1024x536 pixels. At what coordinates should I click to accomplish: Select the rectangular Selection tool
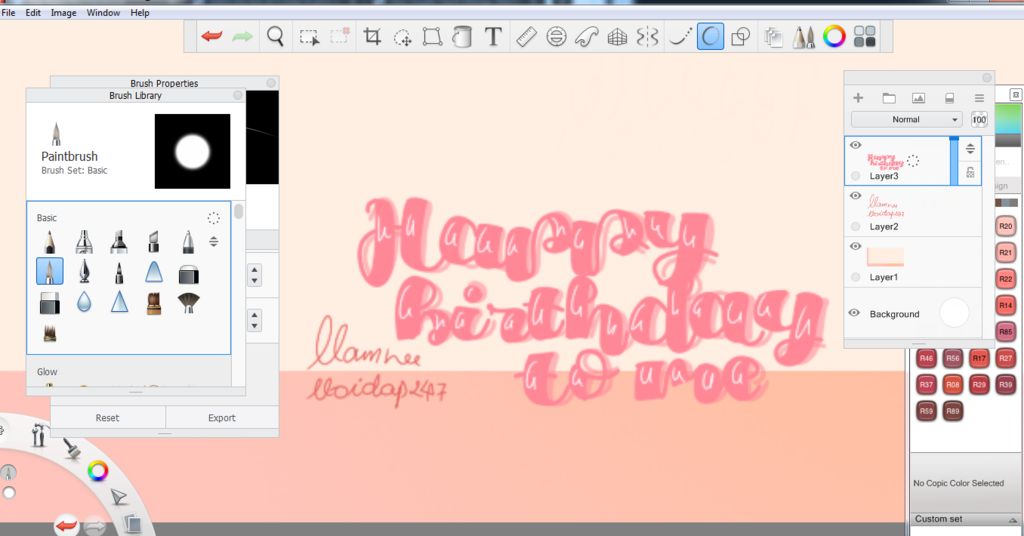point(309,37)
